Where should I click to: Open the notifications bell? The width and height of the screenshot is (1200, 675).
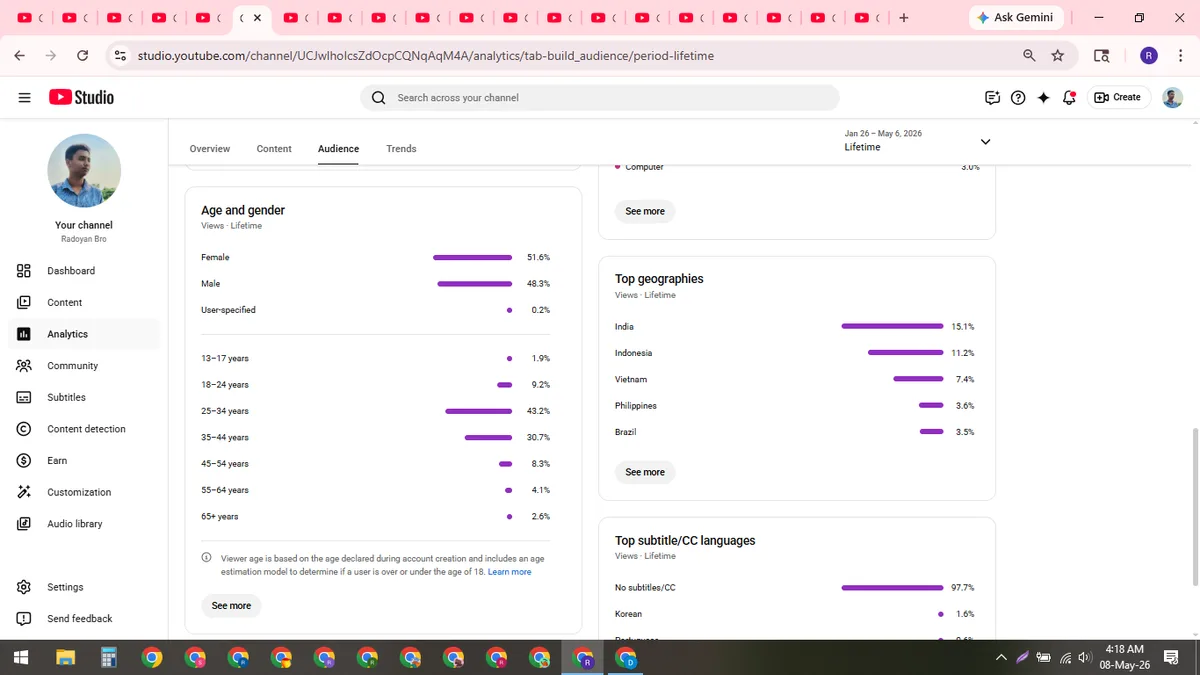1069,97
